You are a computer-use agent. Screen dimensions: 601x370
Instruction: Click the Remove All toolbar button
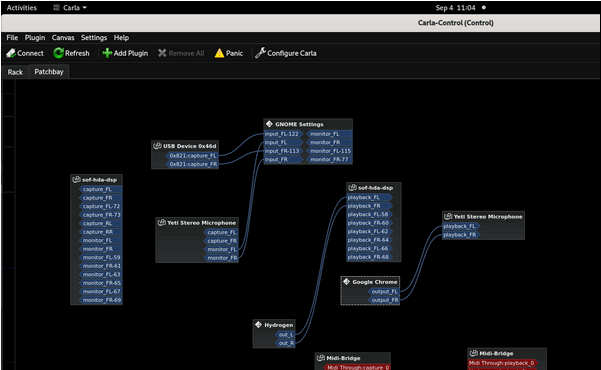click(x=181, y=53)
